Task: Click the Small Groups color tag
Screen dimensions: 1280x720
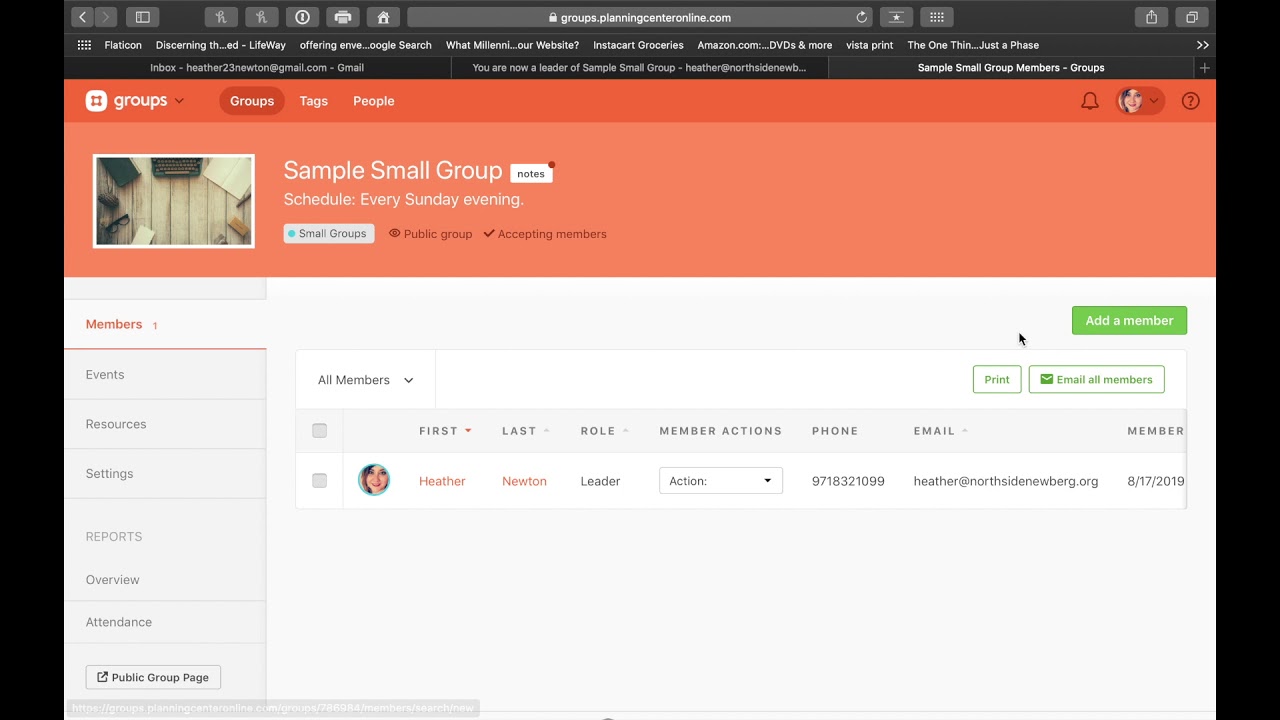Action: 329,234
